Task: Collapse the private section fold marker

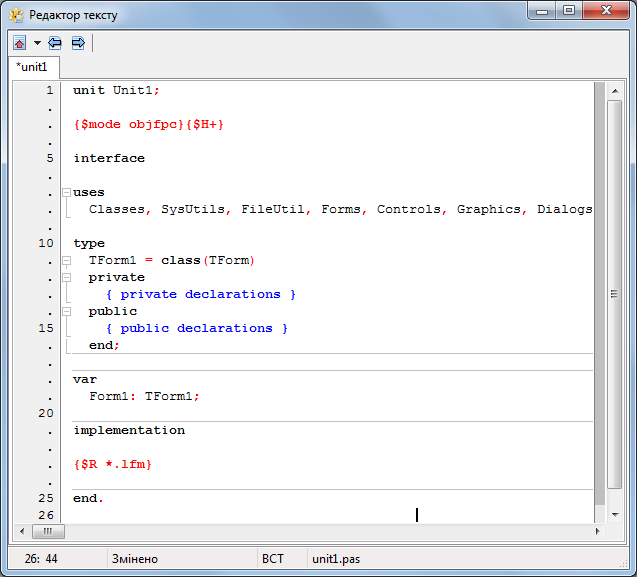Action: pyautogui.click(x=66, y=277)
